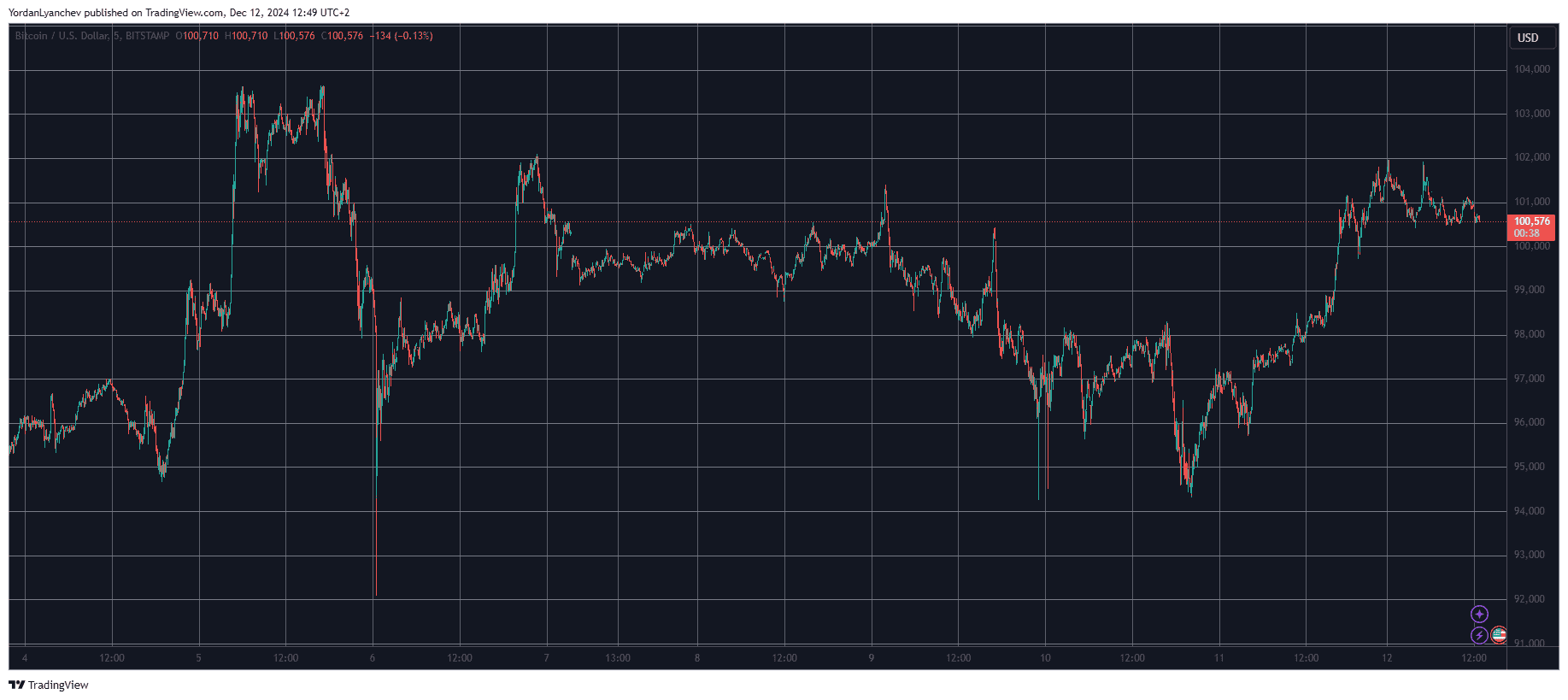Click the date label 6 on time axis
1568x700 pixels.
pos(373,658)
